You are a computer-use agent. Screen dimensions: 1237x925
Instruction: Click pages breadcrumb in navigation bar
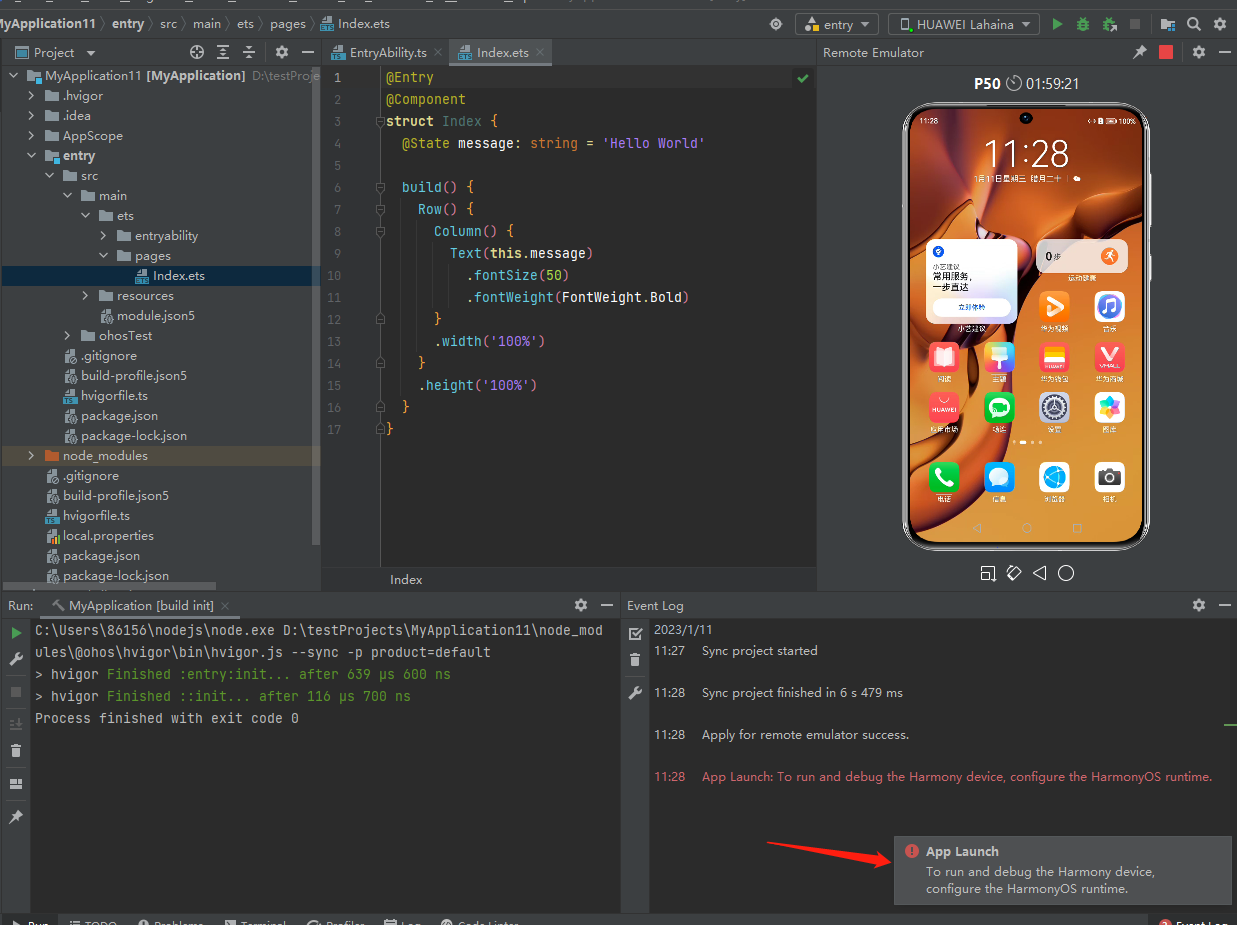tap(288, 24)
